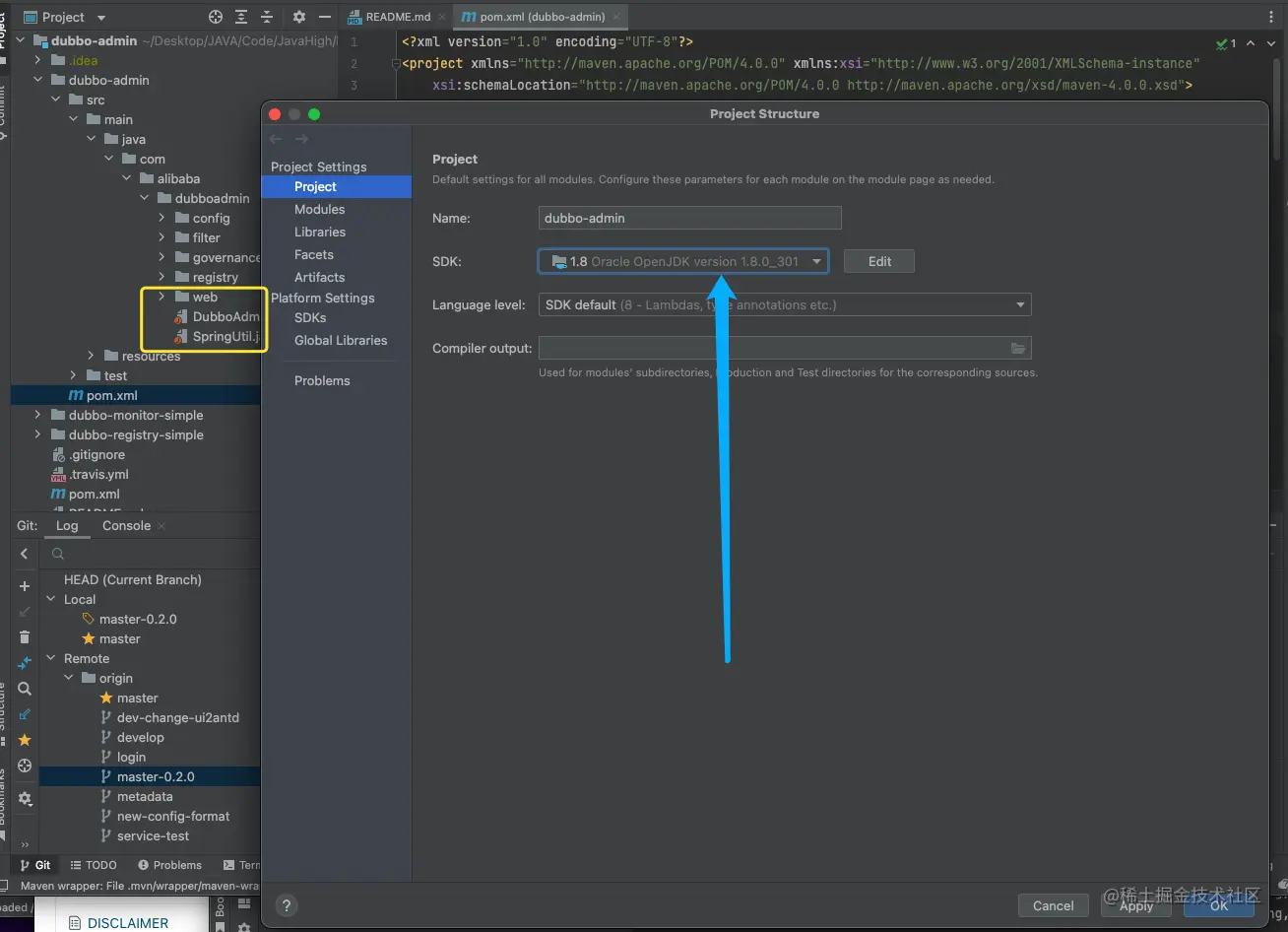Click the compiler output browse folder icon

[x=1018, y=348]
